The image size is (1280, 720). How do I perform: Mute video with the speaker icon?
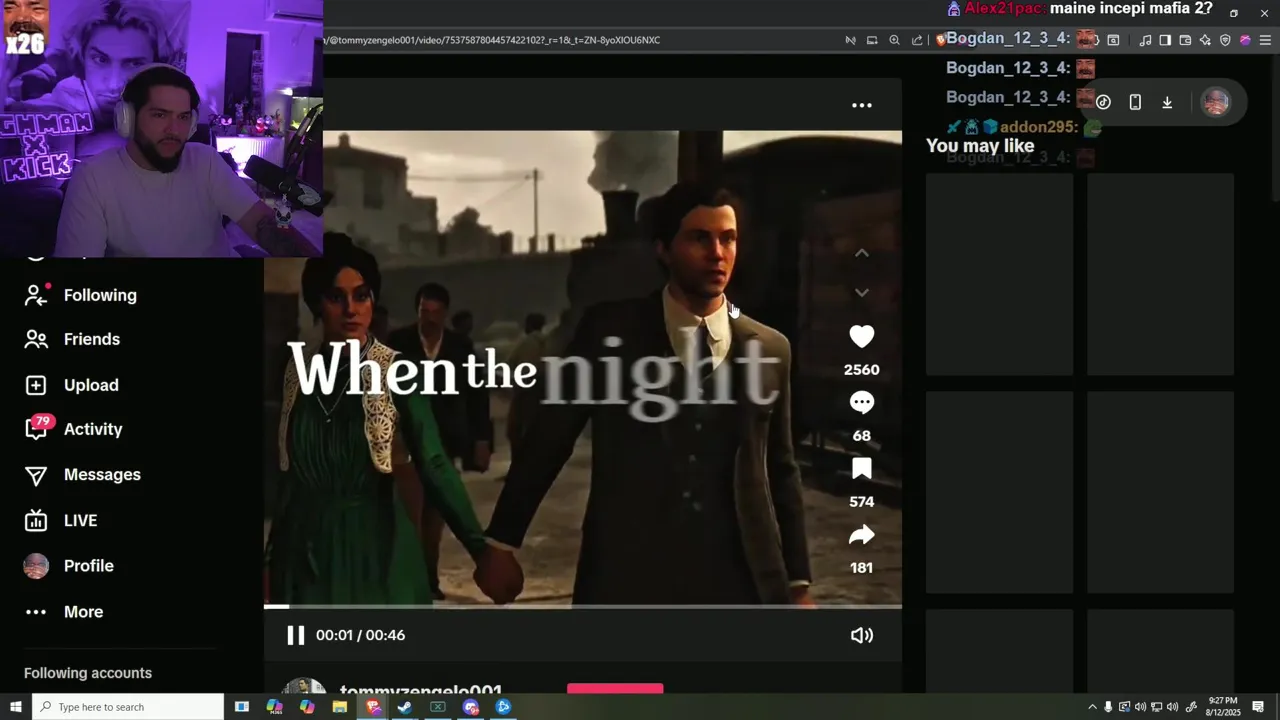(x=861, y=635)
